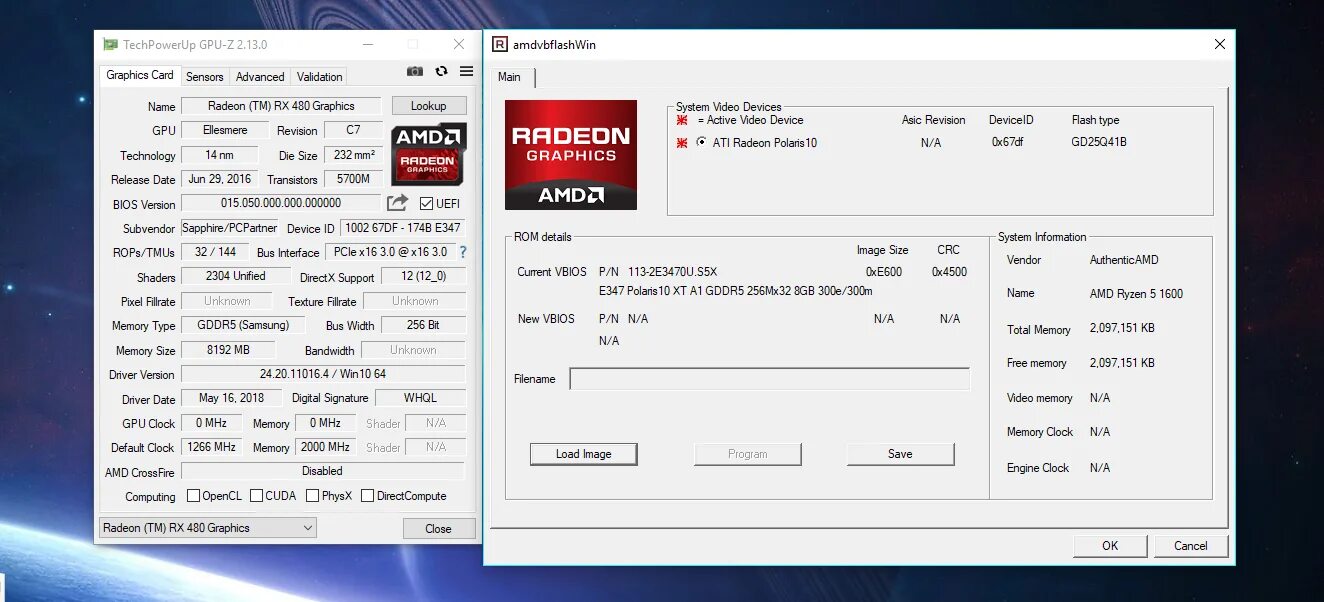1324x602 pixels.
Task: Close the amdvbflashWin window
Action: point(1219,44)
